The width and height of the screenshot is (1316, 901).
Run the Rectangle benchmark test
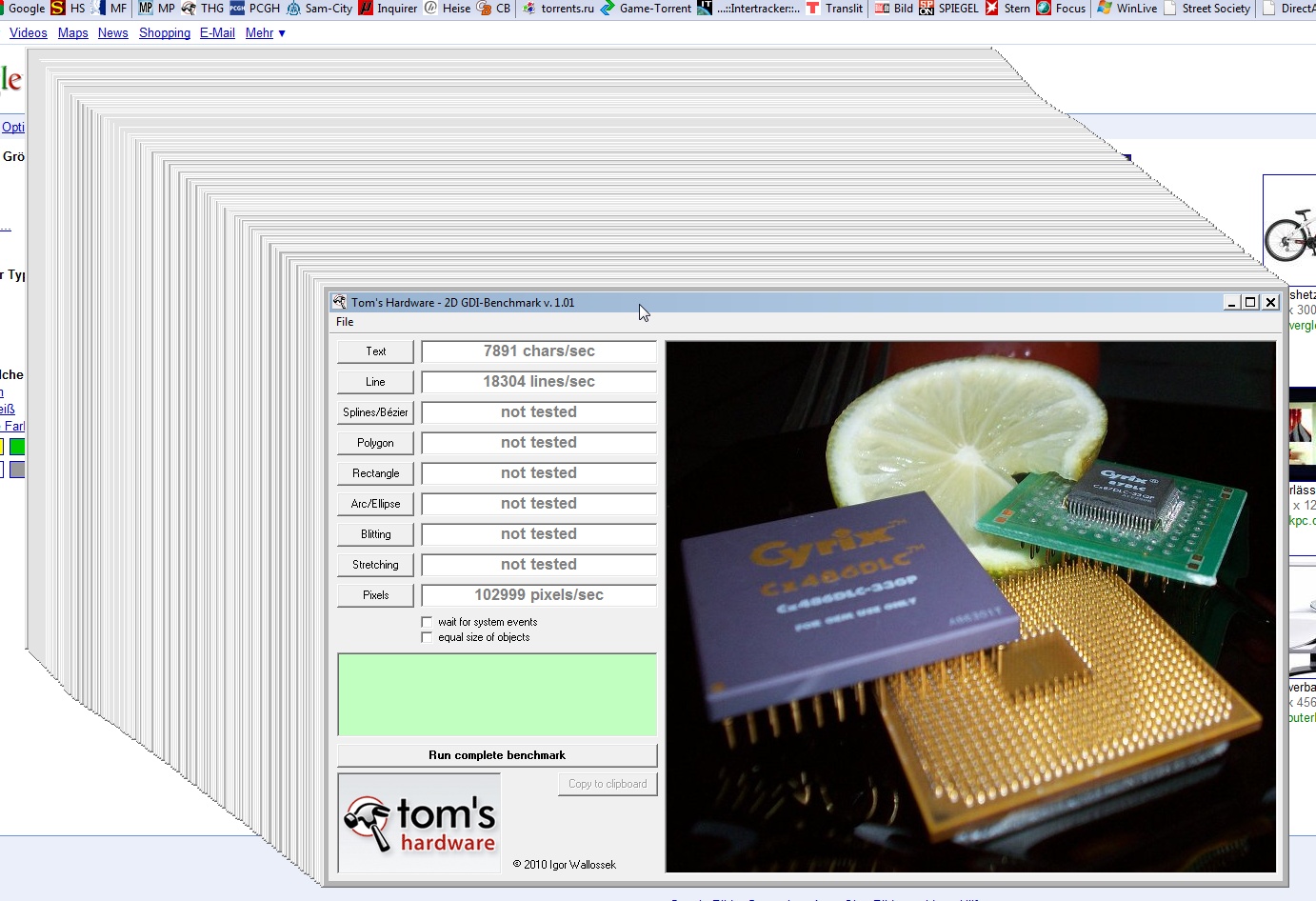point(375,473)
